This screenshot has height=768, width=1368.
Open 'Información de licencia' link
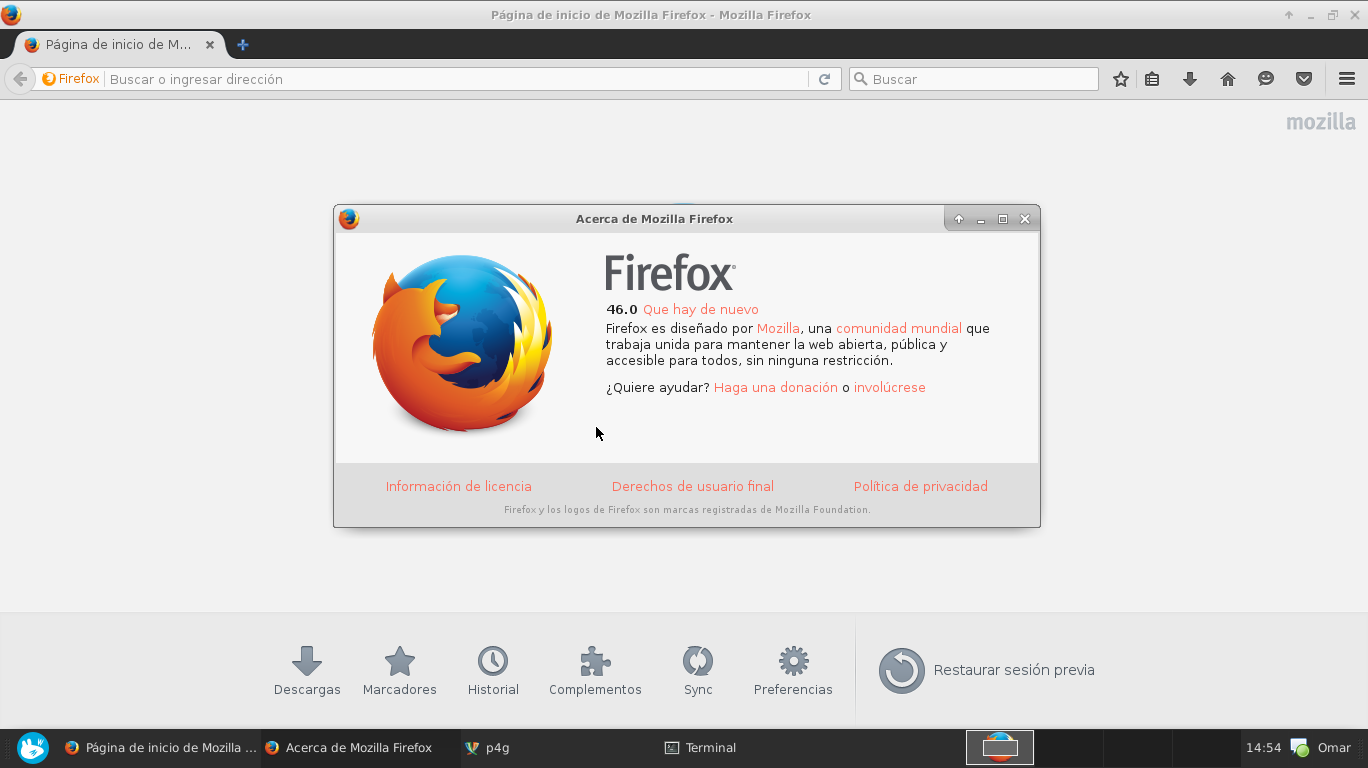pyautogui.click(x=459, y=487)
